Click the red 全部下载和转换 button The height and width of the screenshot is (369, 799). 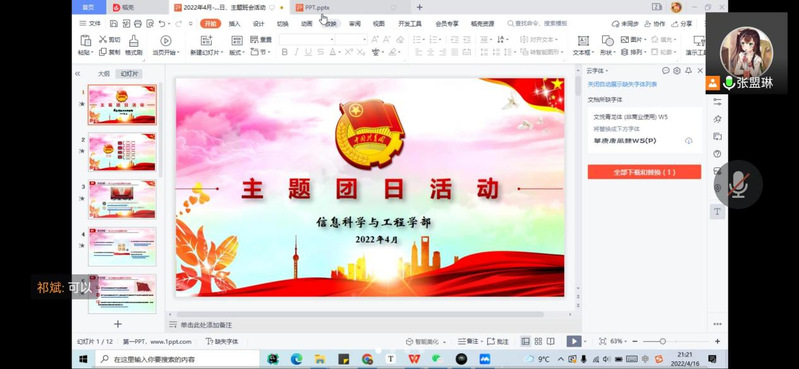tap(644, 172)
